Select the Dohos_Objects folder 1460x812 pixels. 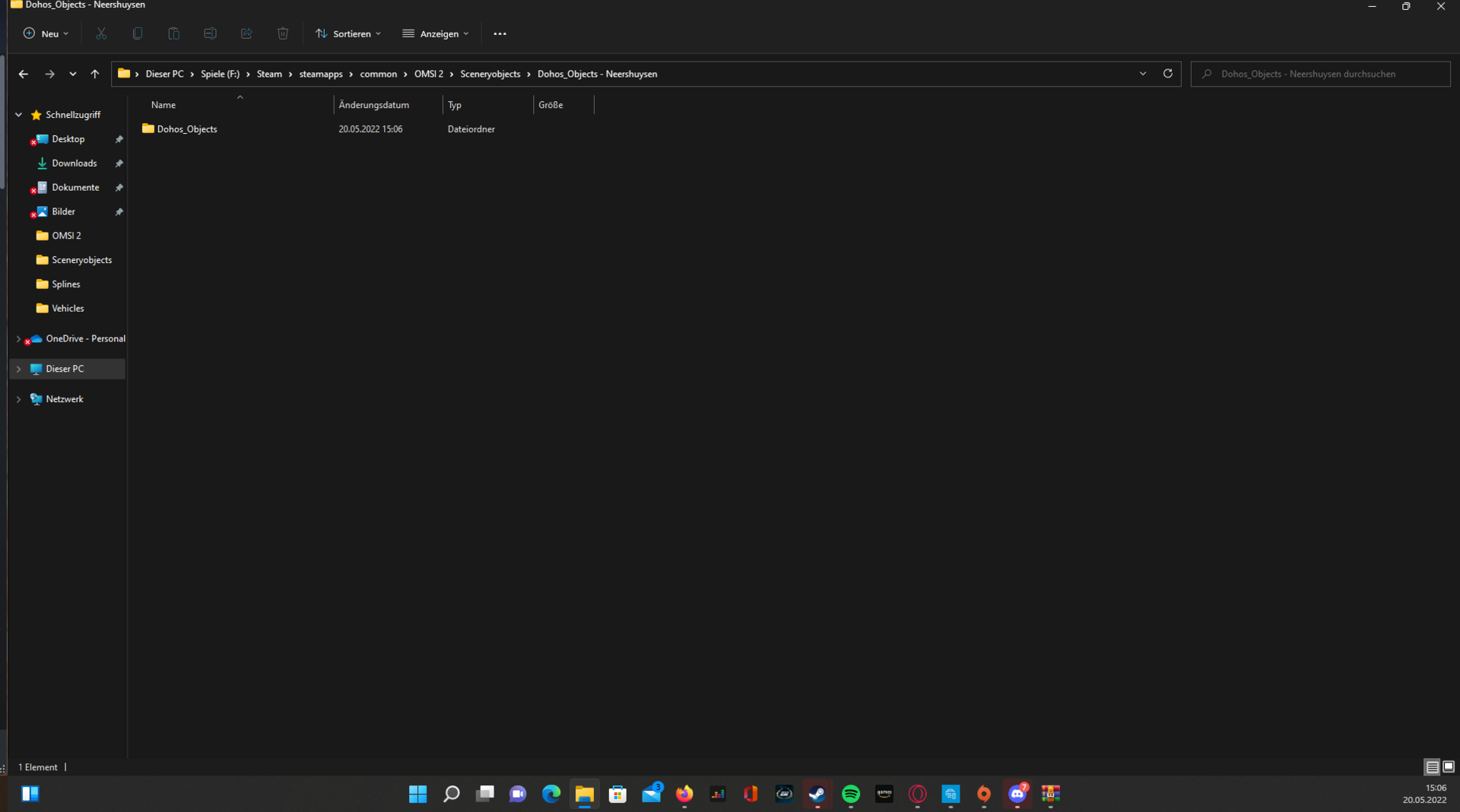[187, 129]
